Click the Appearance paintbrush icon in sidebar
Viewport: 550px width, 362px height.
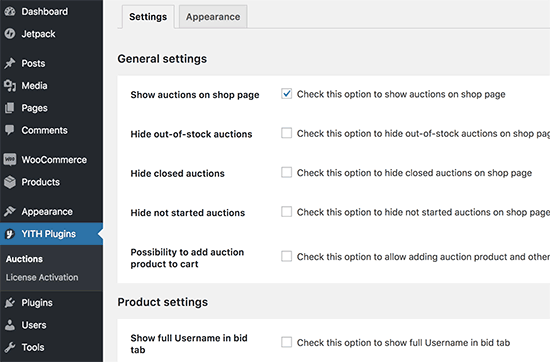pyautogui.click(x=10, y=212)
